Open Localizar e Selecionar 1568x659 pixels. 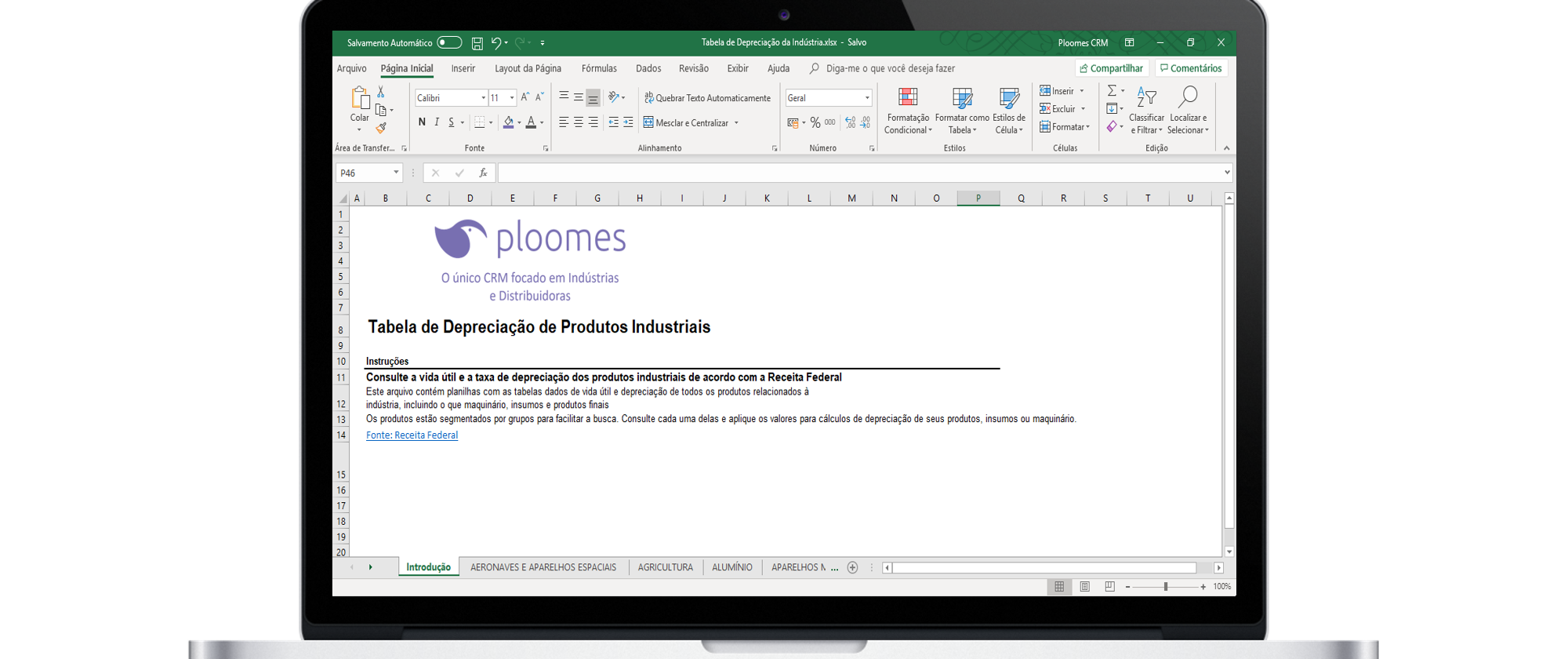point(1188,111)
